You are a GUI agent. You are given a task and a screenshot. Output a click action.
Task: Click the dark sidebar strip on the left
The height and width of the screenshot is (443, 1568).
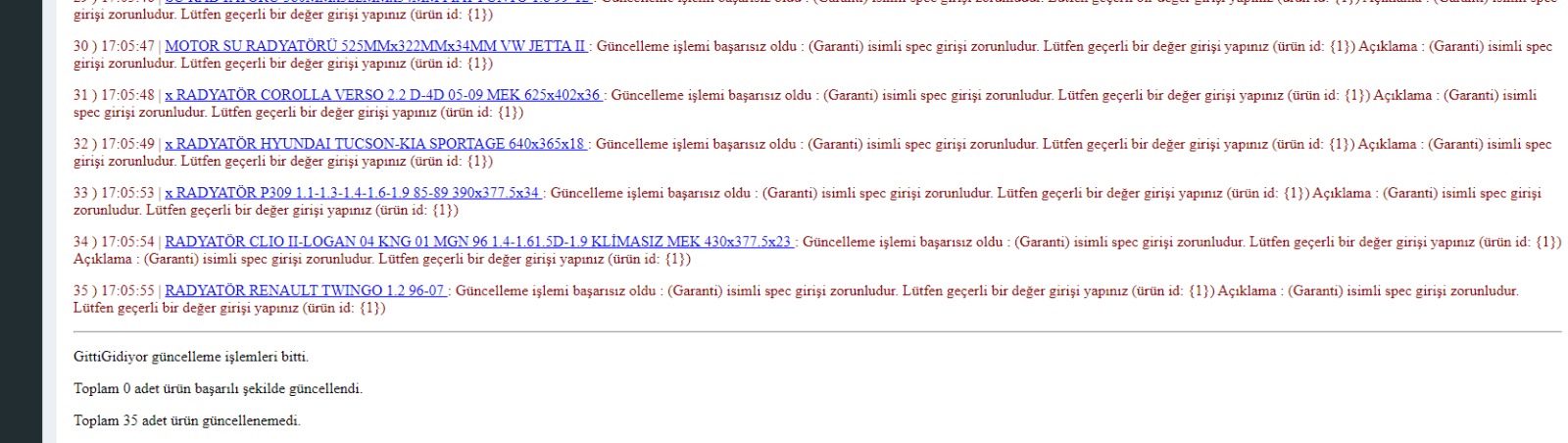21,221
